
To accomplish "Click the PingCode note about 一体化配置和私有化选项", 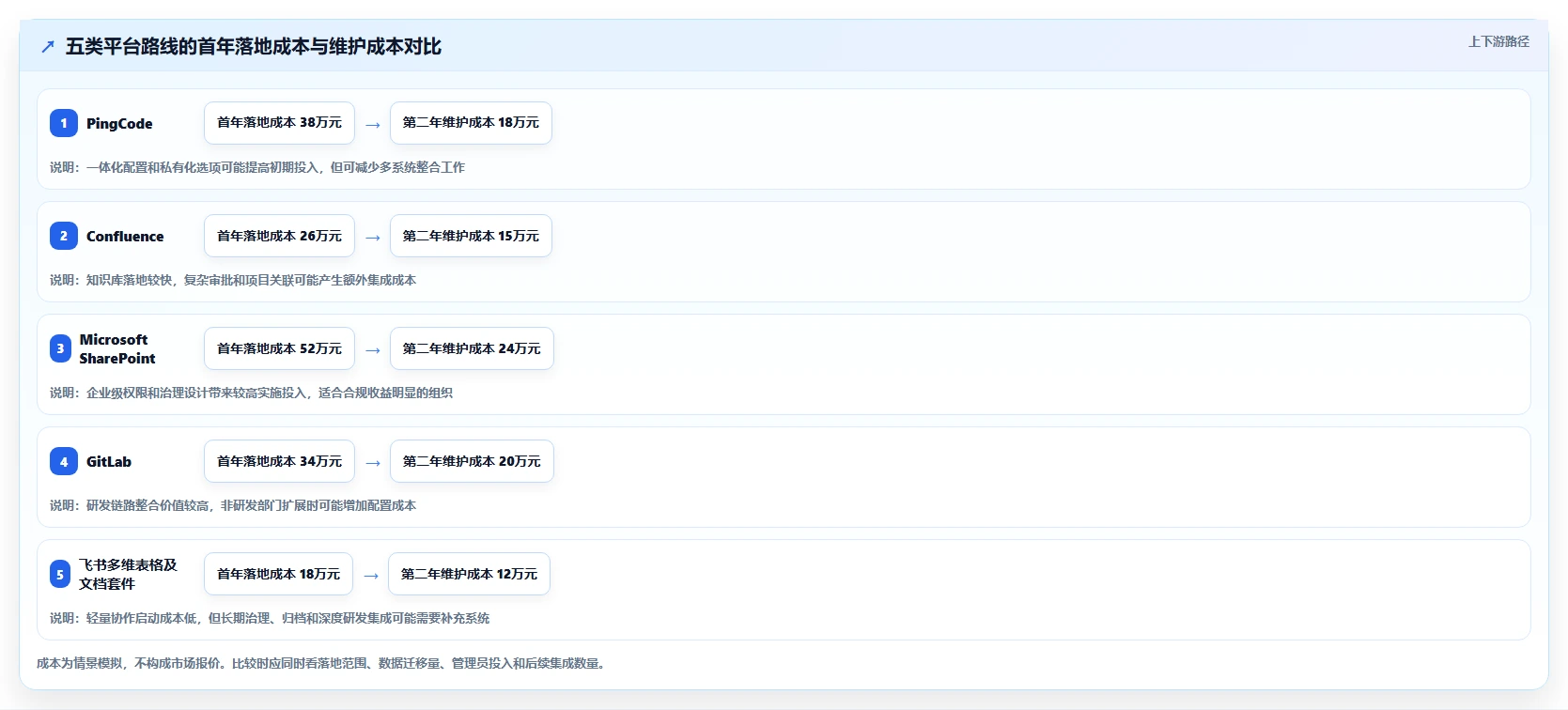I will click(x=257, y=167).
